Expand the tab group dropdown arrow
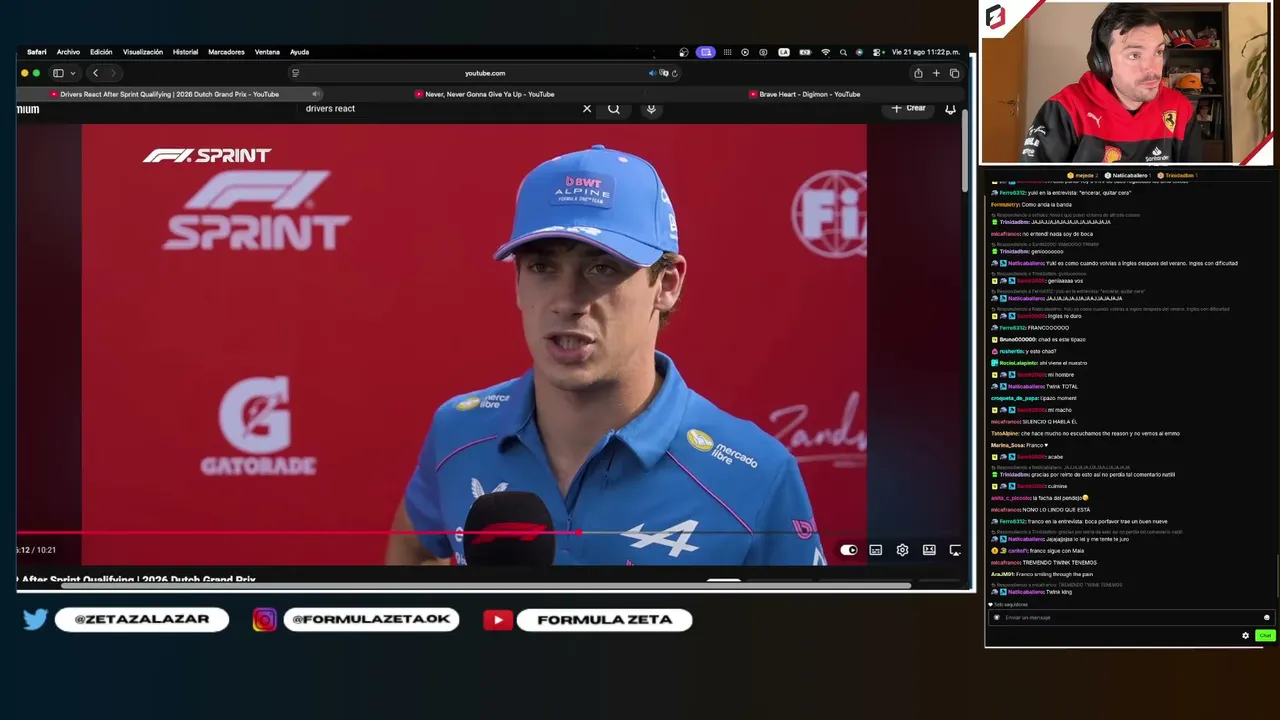 coord(72,73)
